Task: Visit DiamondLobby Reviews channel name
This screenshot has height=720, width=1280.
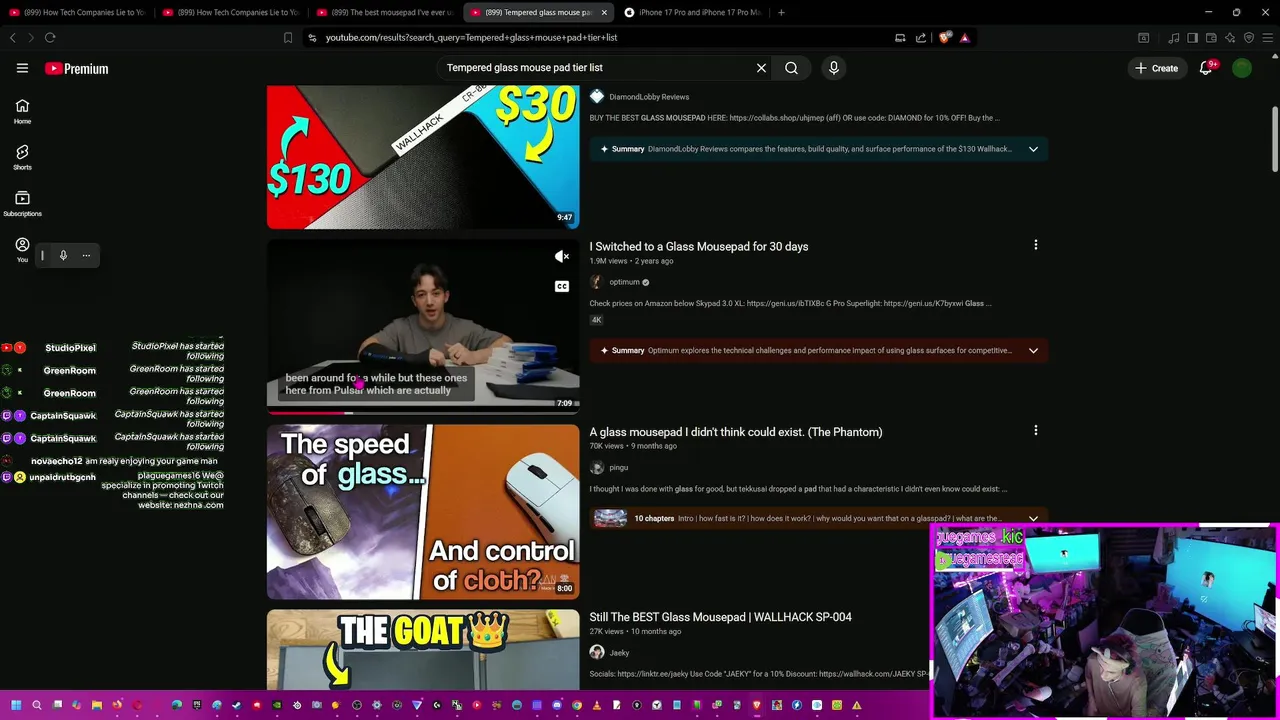Action: tap(649, 97)
